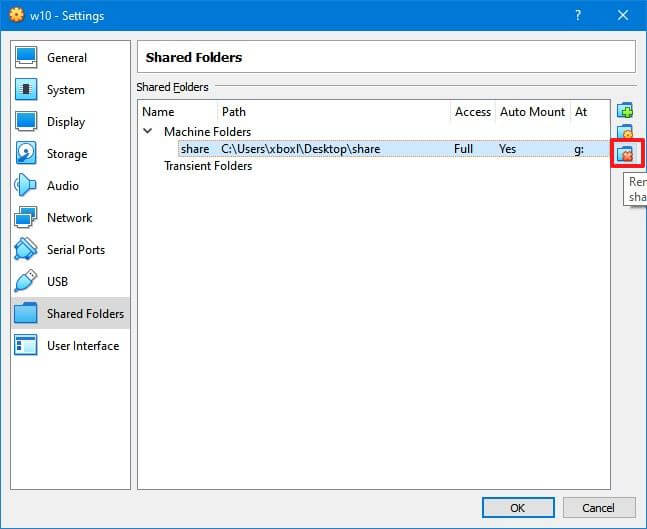647x529 pixels.
Task: Select Shared Folders in the sidebar
Action: click(x=70, y=313)
